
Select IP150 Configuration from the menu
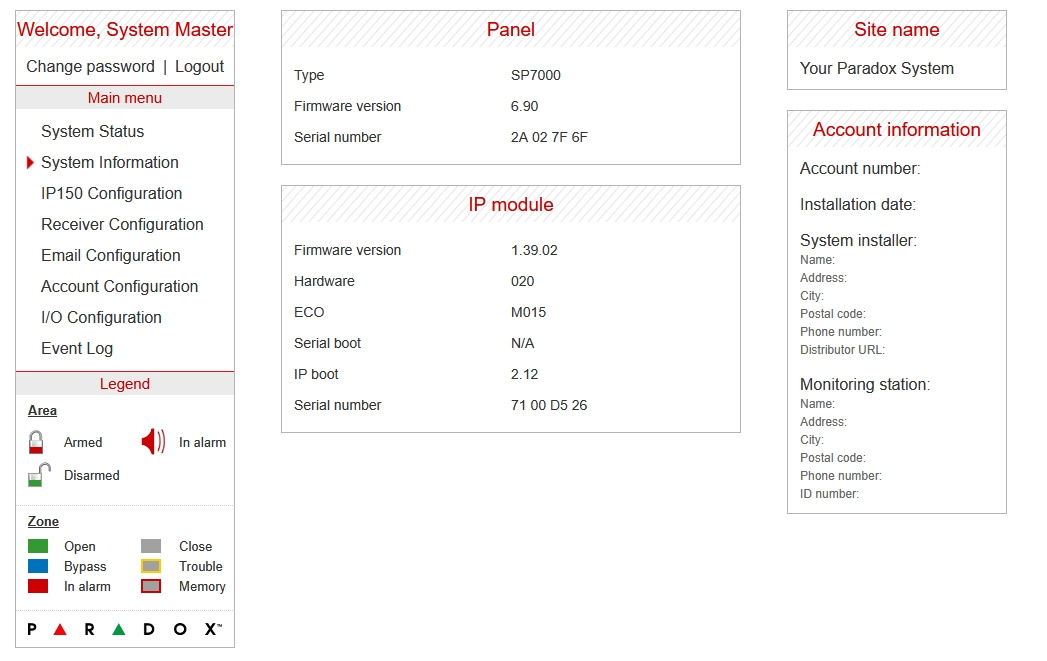[x=111, y=193]
